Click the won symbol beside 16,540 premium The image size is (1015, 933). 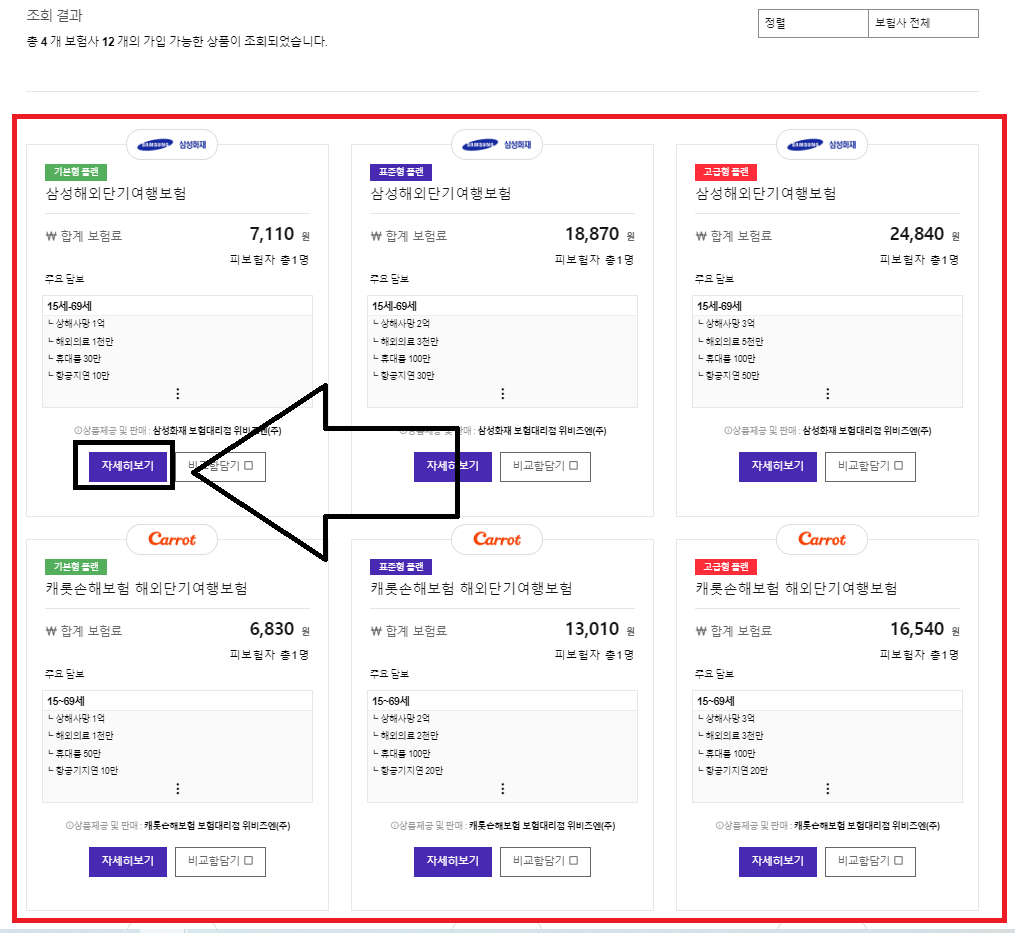point(701,631)
